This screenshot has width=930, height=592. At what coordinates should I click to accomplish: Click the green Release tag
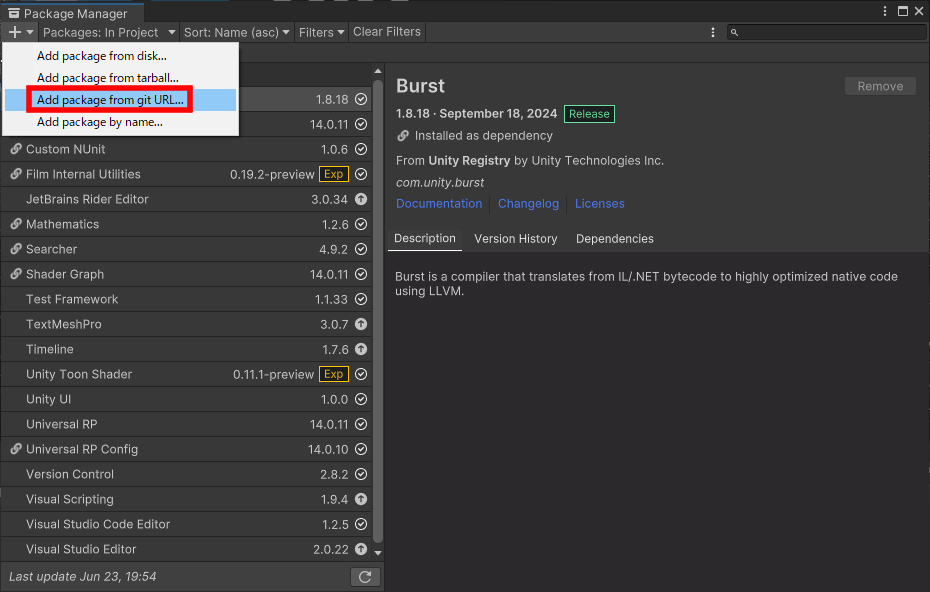pyautogui.click(x=589, y=114)
